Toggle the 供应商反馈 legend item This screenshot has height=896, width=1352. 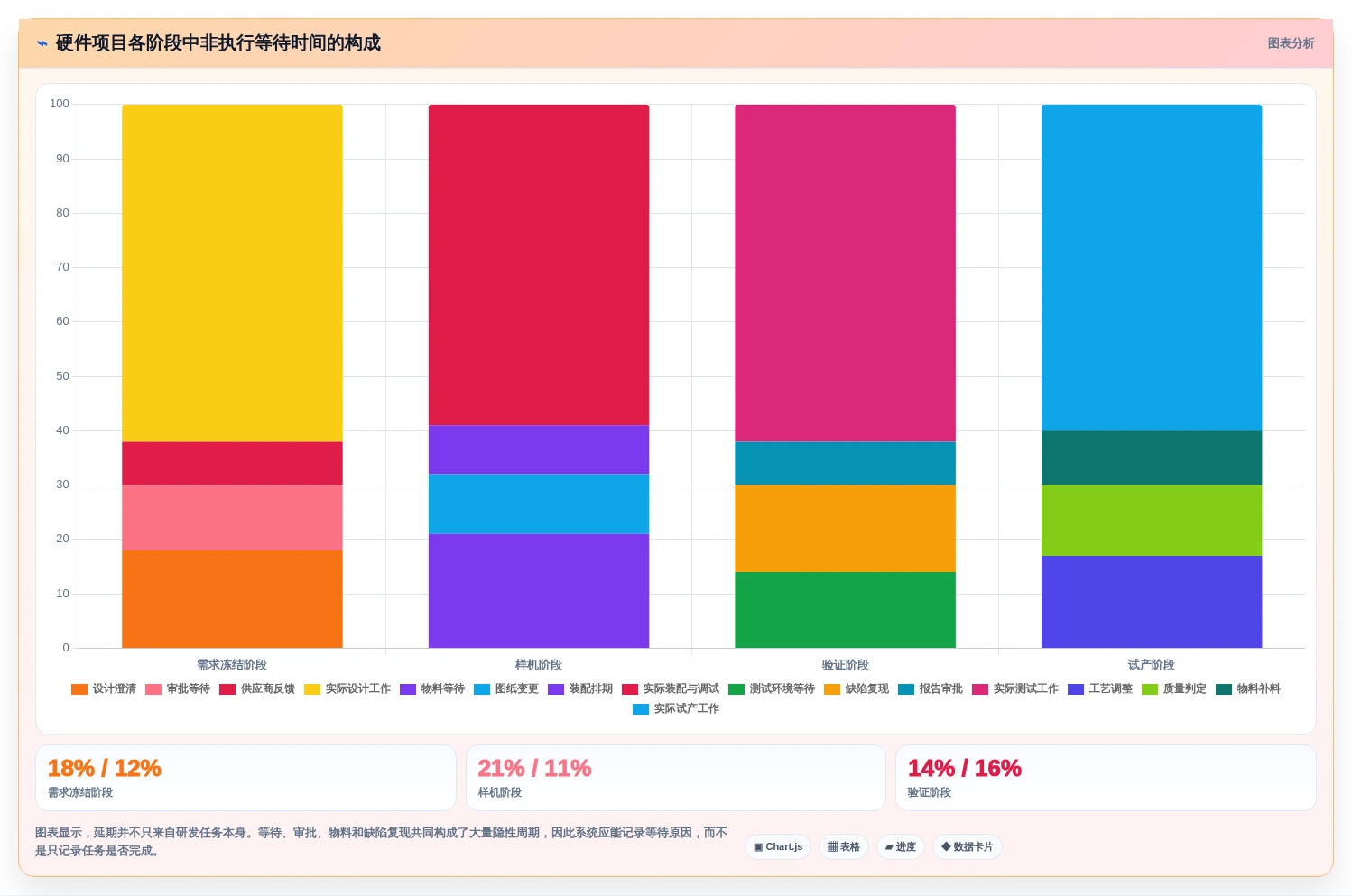pyautogui.click(x=257, y=689)
